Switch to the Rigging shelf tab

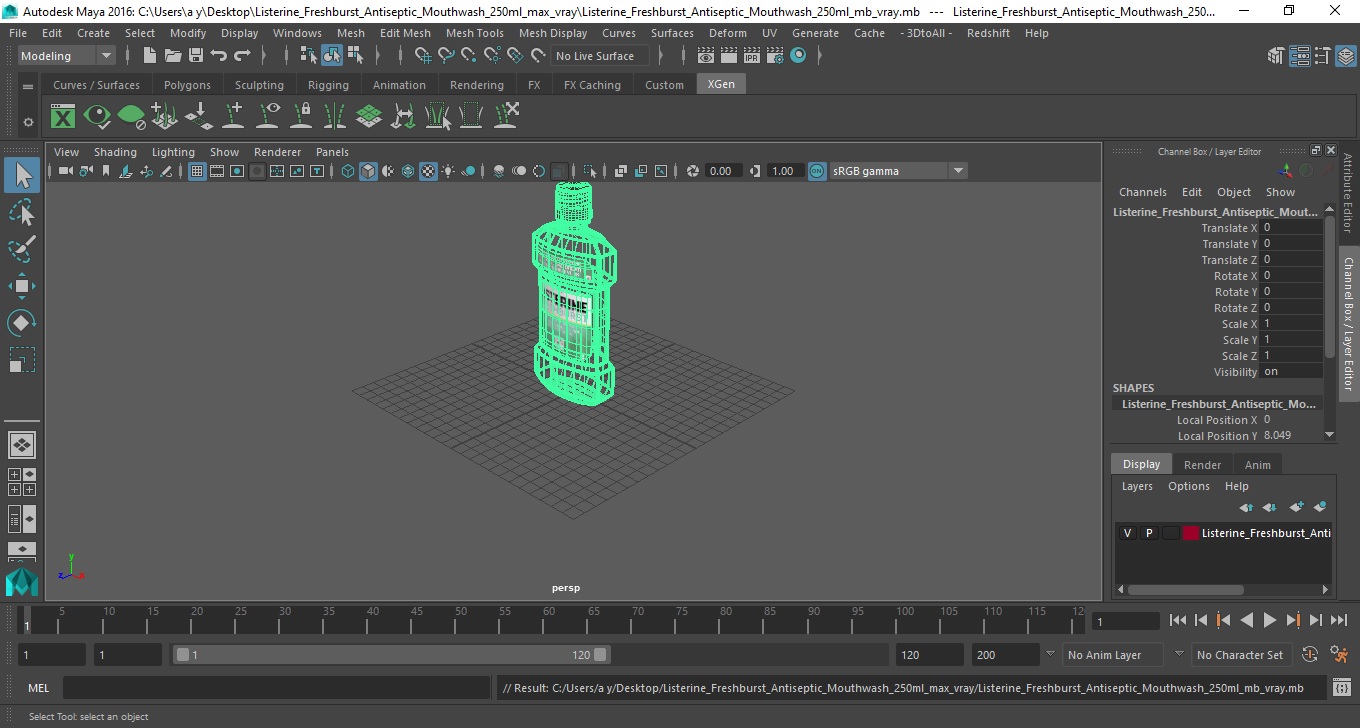(x=328, y=85)
